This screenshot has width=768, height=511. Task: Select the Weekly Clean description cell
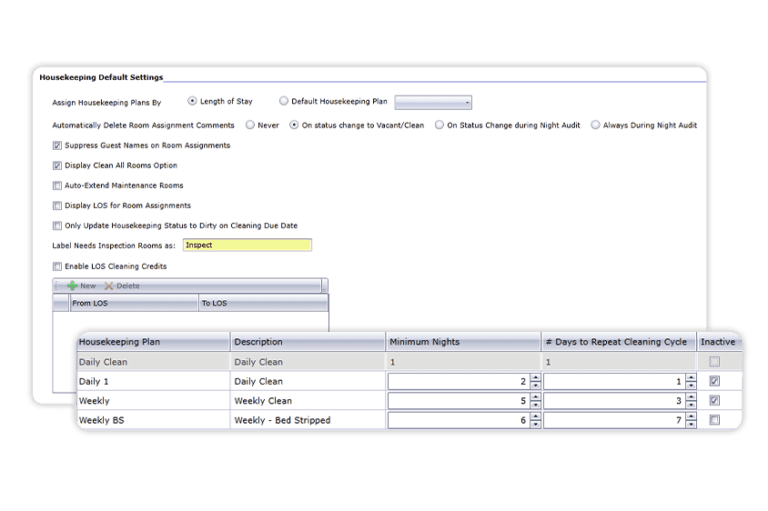307,401
